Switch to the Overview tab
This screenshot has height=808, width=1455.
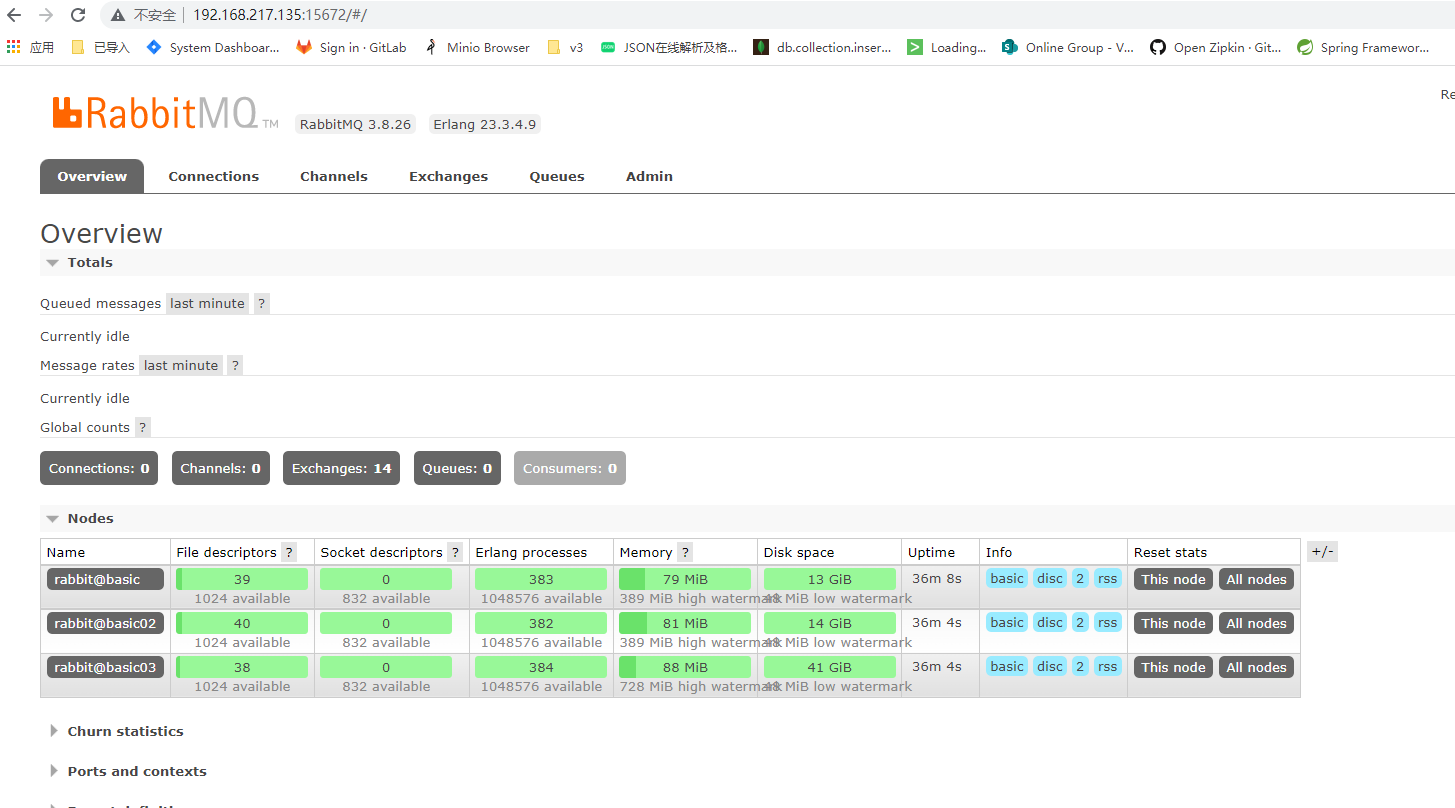point(92,176)
